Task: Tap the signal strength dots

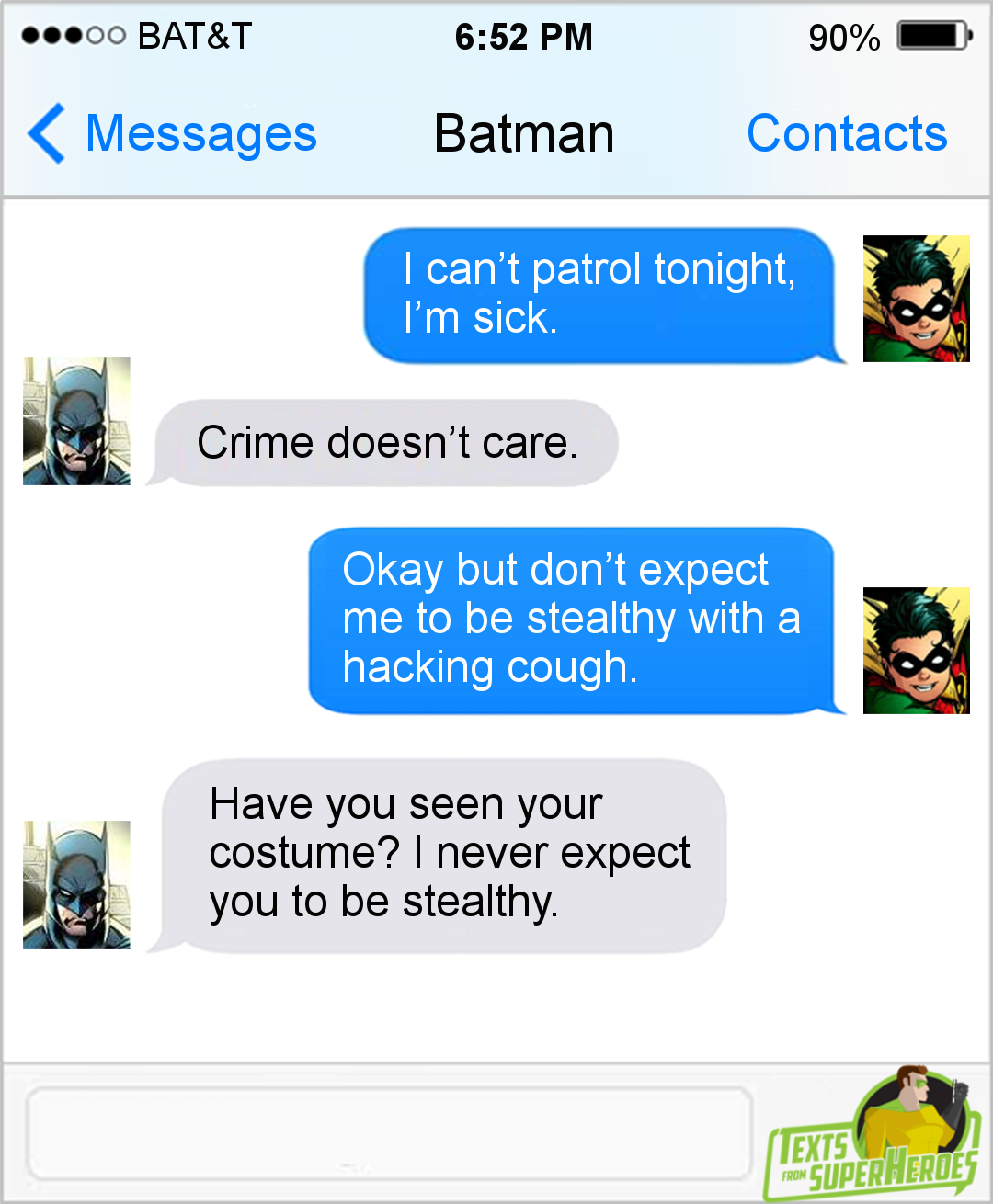Action: 73,36
